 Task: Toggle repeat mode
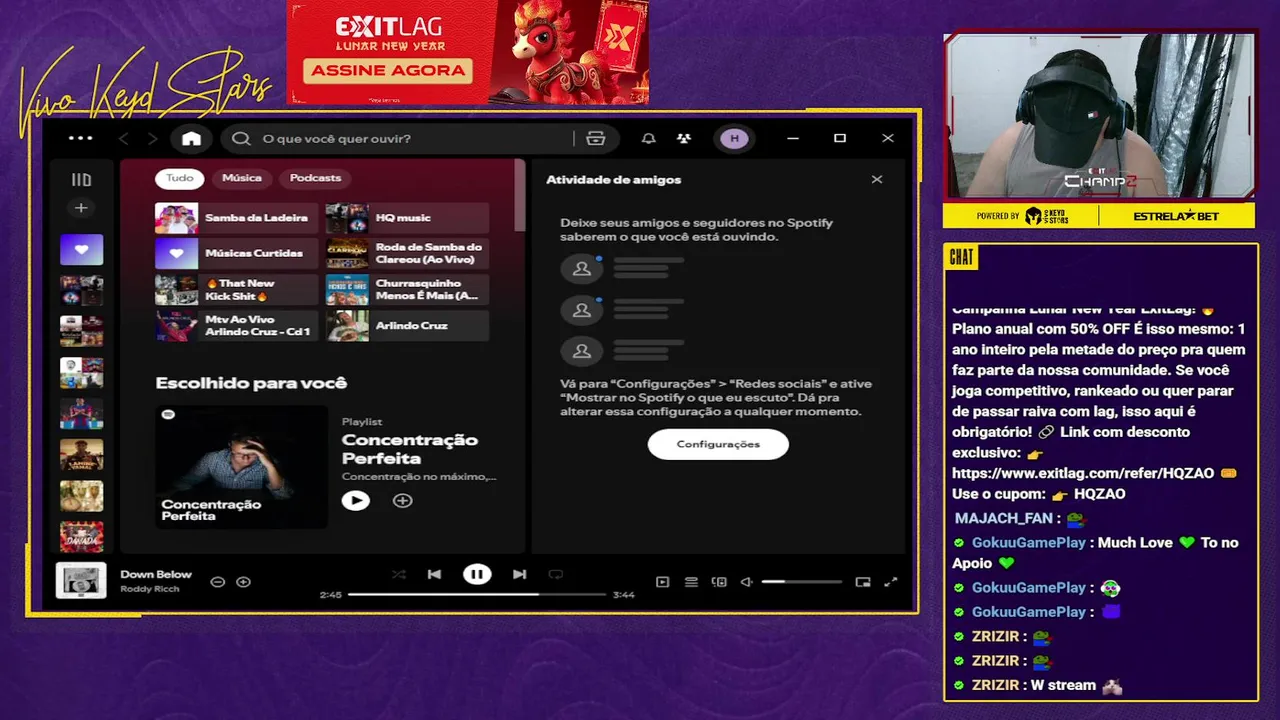click(555, 574)
